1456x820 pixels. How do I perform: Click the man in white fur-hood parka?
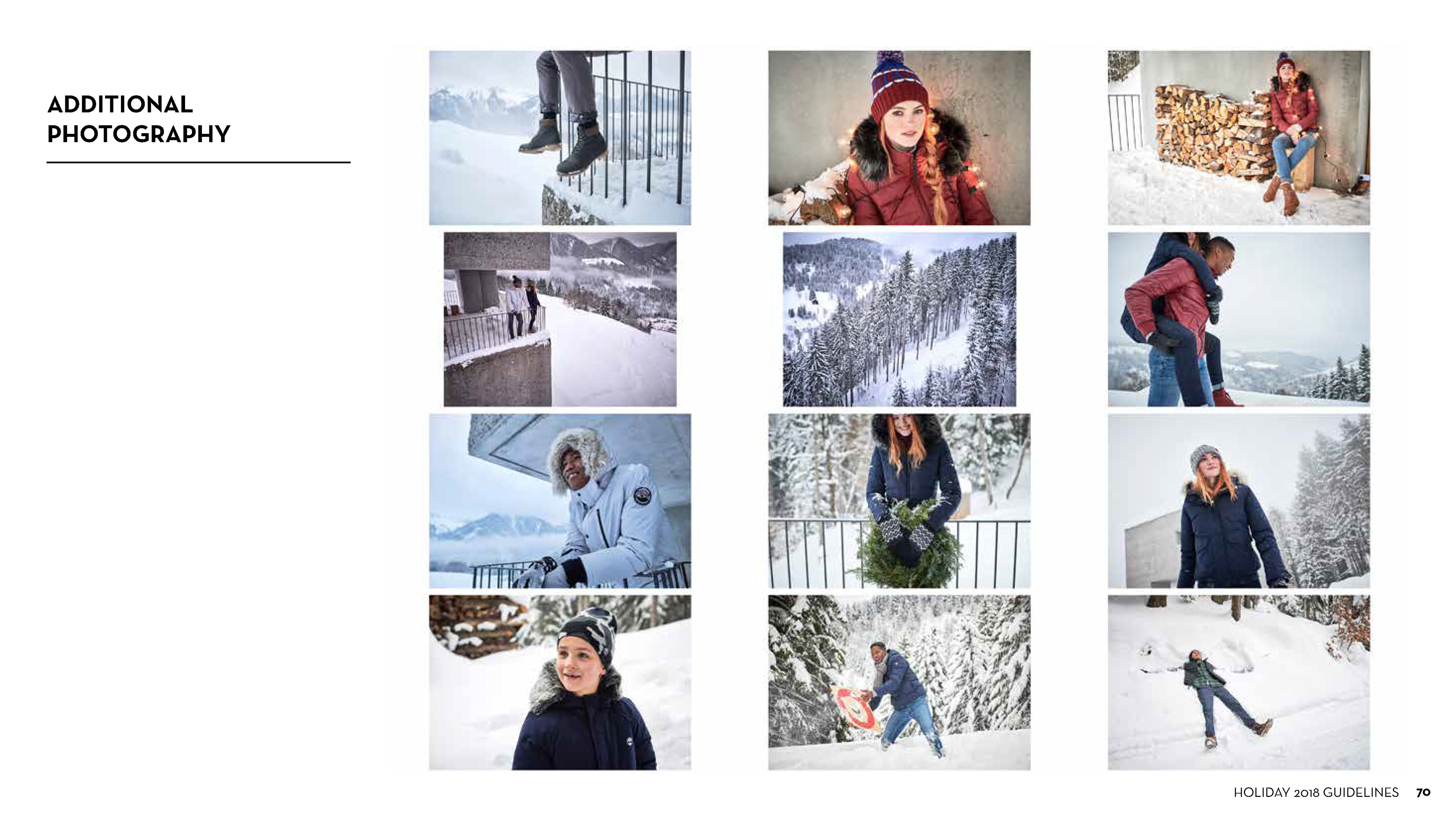coord(560,501)
